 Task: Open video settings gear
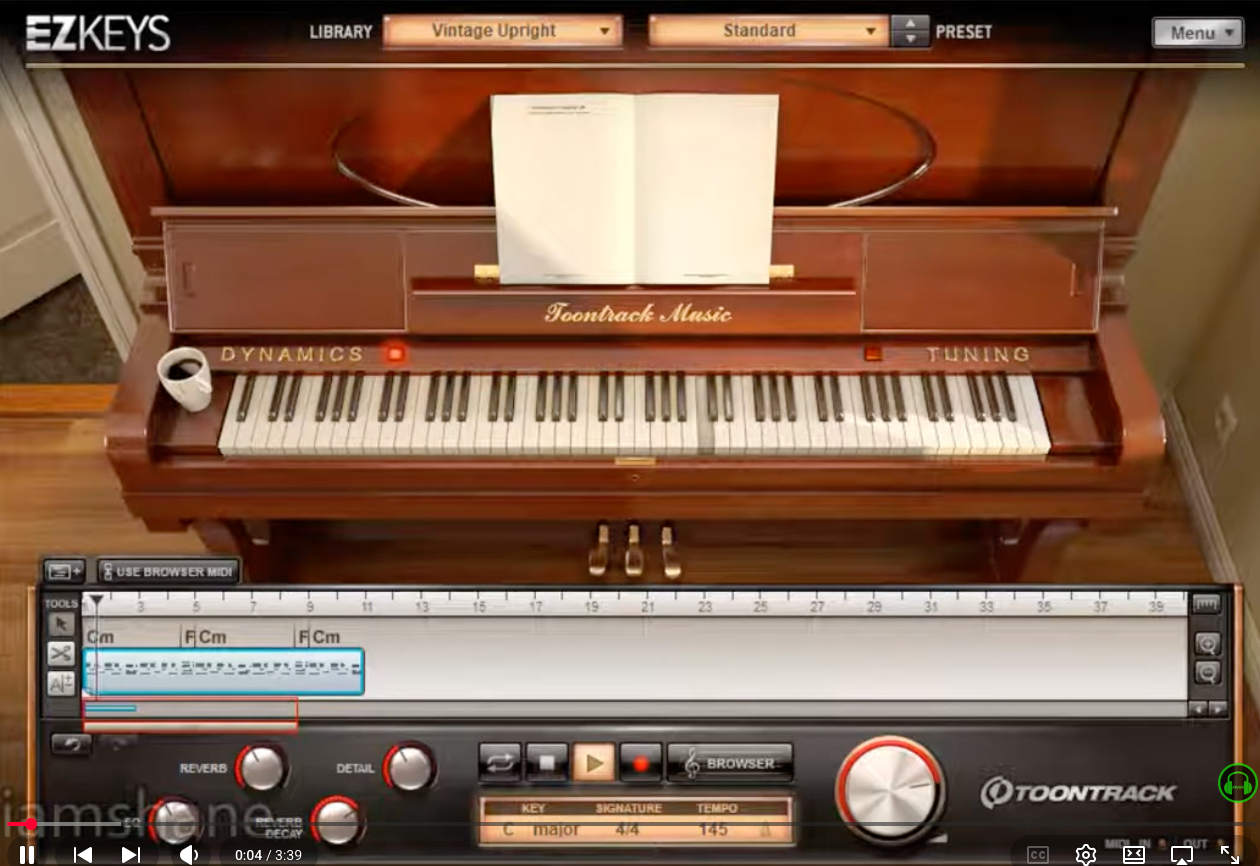click(1086, 854)
